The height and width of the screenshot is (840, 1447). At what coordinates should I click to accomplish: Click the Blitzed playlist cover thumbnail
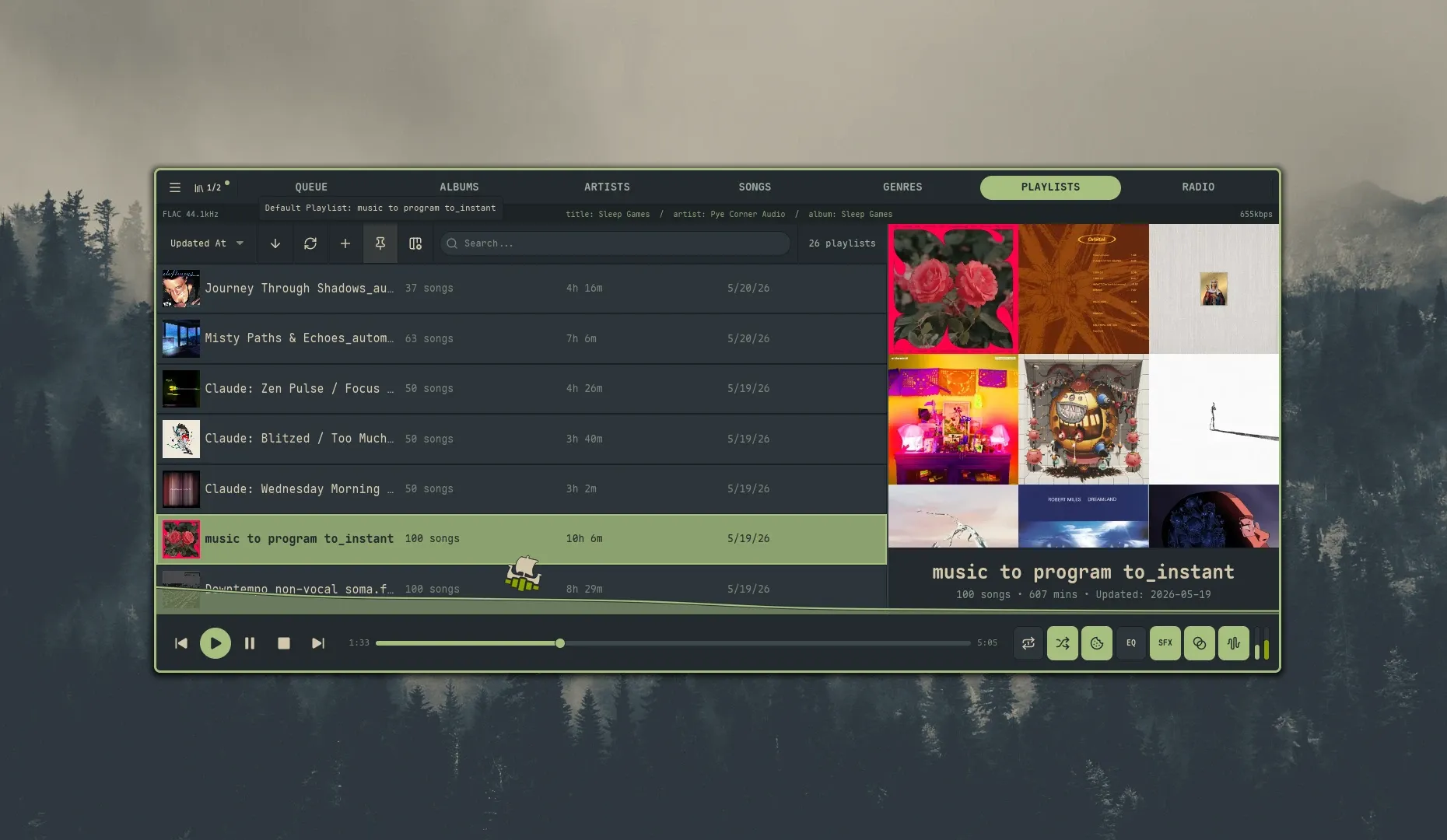pyautogui.click(x=181, y=439)
